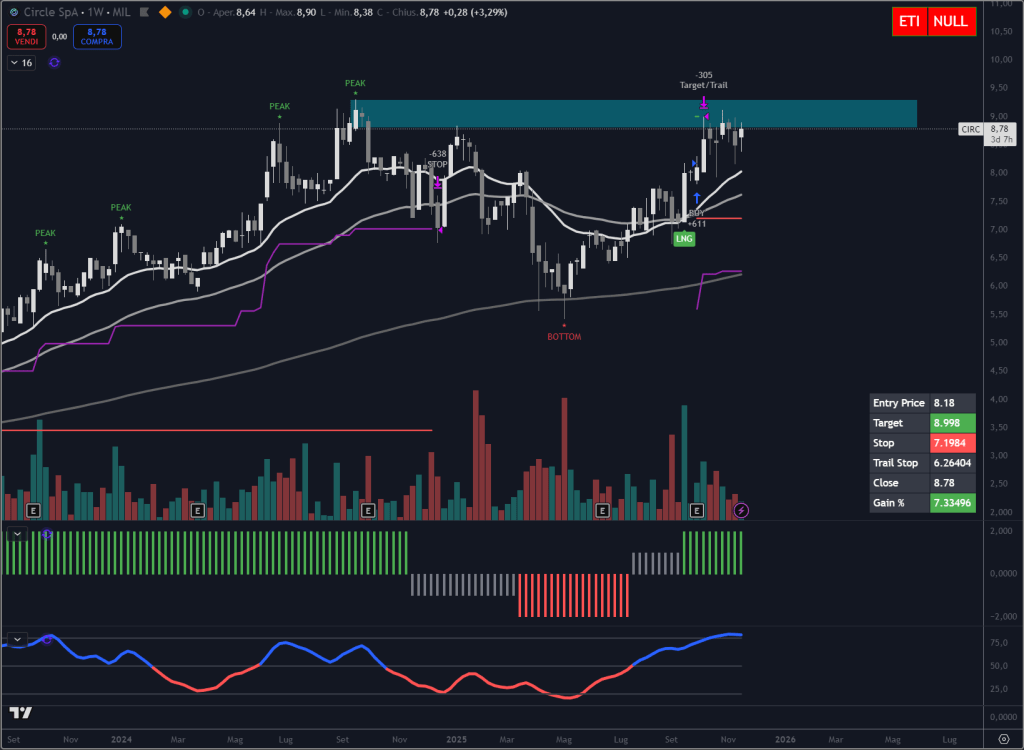
Task: Select the 1W timeframe in the symbol legend
Action: click(93, 11)
